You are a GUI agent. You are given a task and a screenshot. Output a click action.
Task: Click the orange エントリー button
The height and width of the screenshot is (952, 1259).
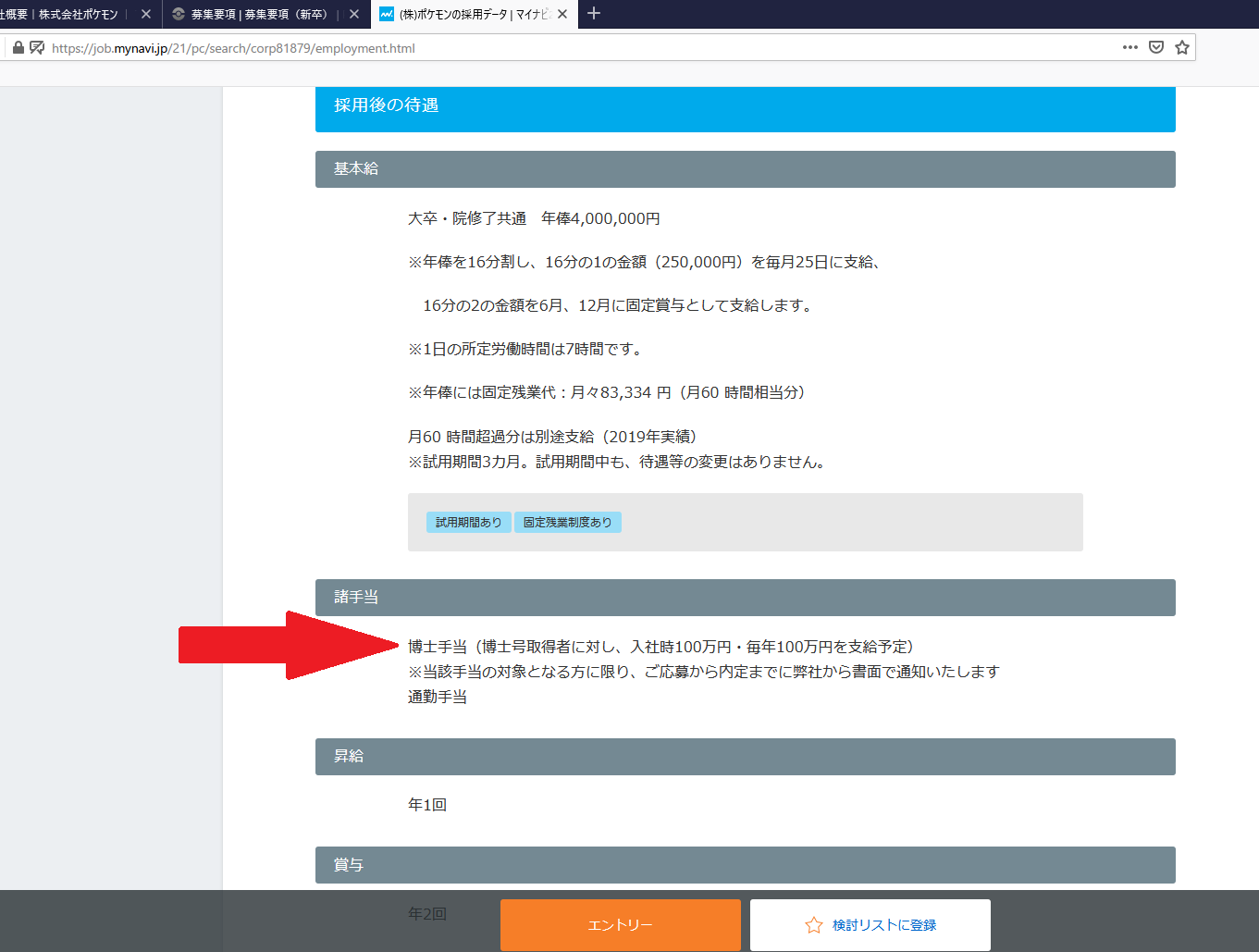pyautogui.click(x=620, y=924)
